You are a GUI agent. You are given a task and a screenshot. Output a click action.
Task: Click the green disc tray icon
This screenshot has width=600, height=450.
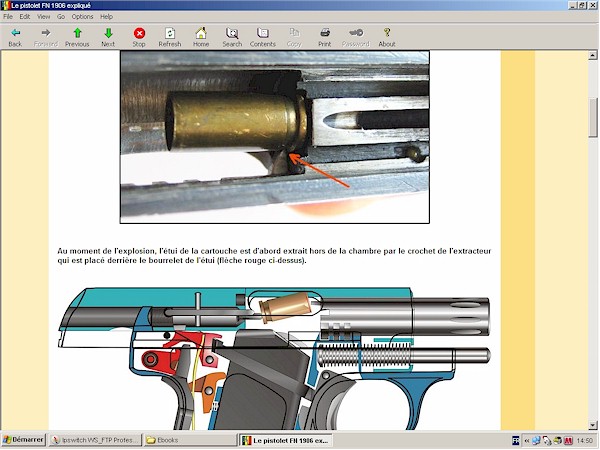(558, 440)
